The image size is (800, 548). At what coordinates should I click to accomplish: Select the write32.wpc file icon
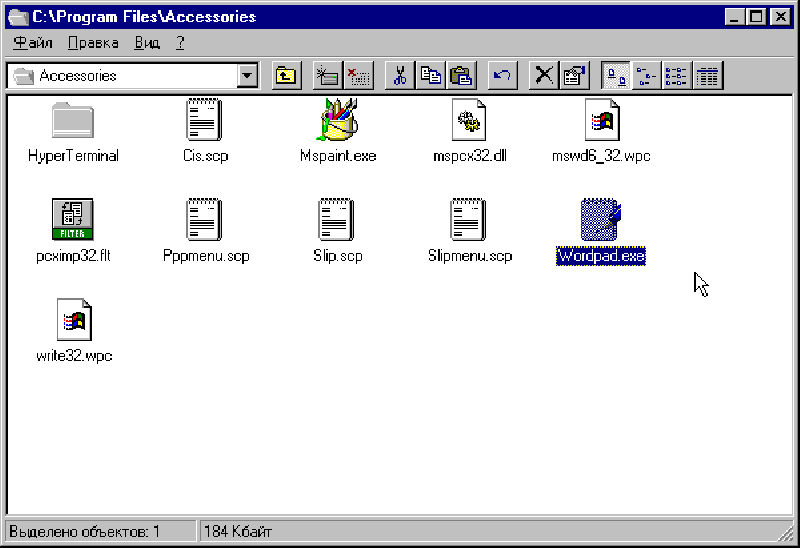(74, 319)
